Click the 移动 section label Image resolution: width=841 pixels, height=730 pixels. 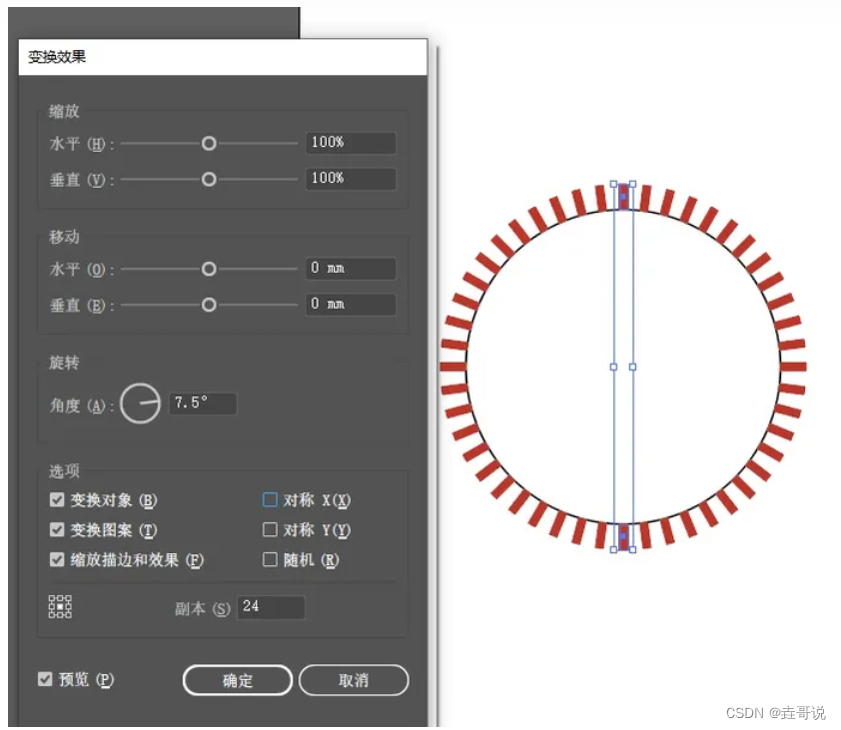click(x=64, y=237)
